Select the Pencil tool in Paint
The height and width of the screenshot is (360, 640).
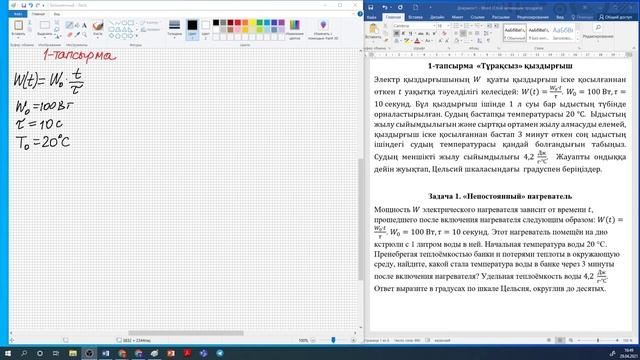69,25
